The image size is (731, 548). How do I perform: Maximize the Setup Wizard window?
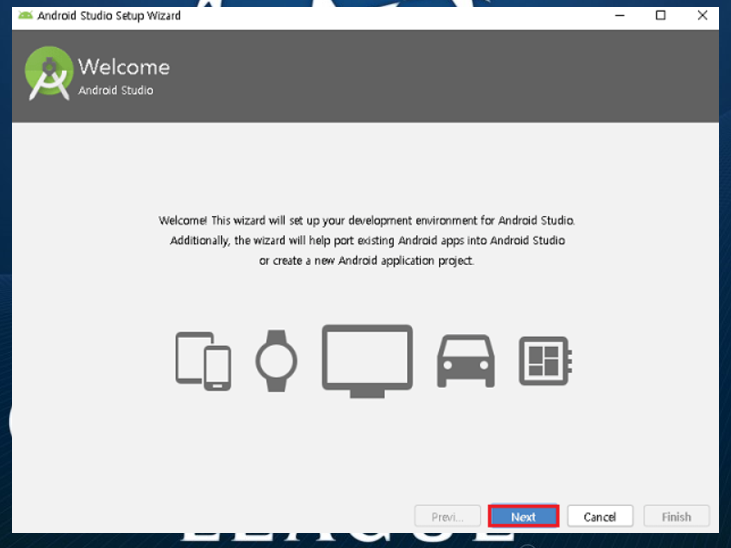click(x=661, y=15)
